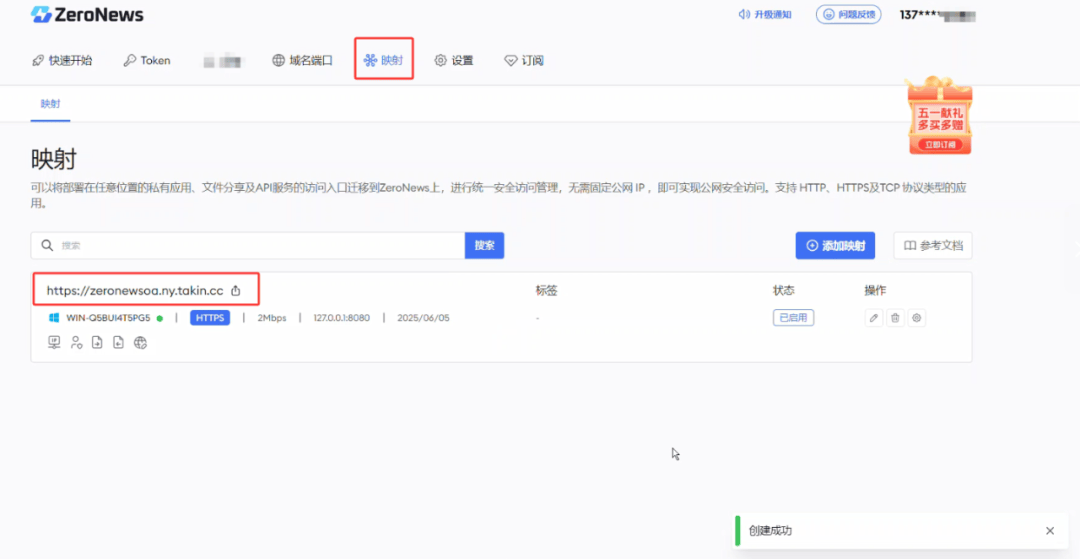Click the ZeroNews logo

[87, 14]
